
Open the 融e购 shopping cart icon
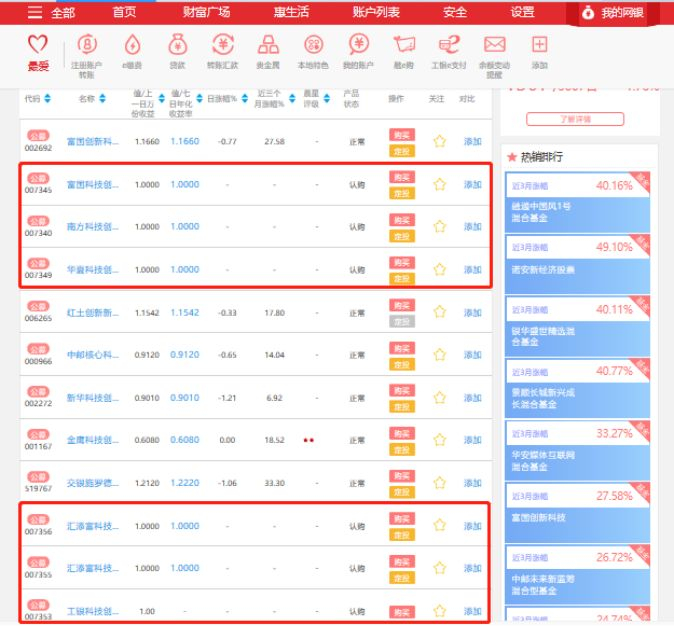click(x=404, y=44)
